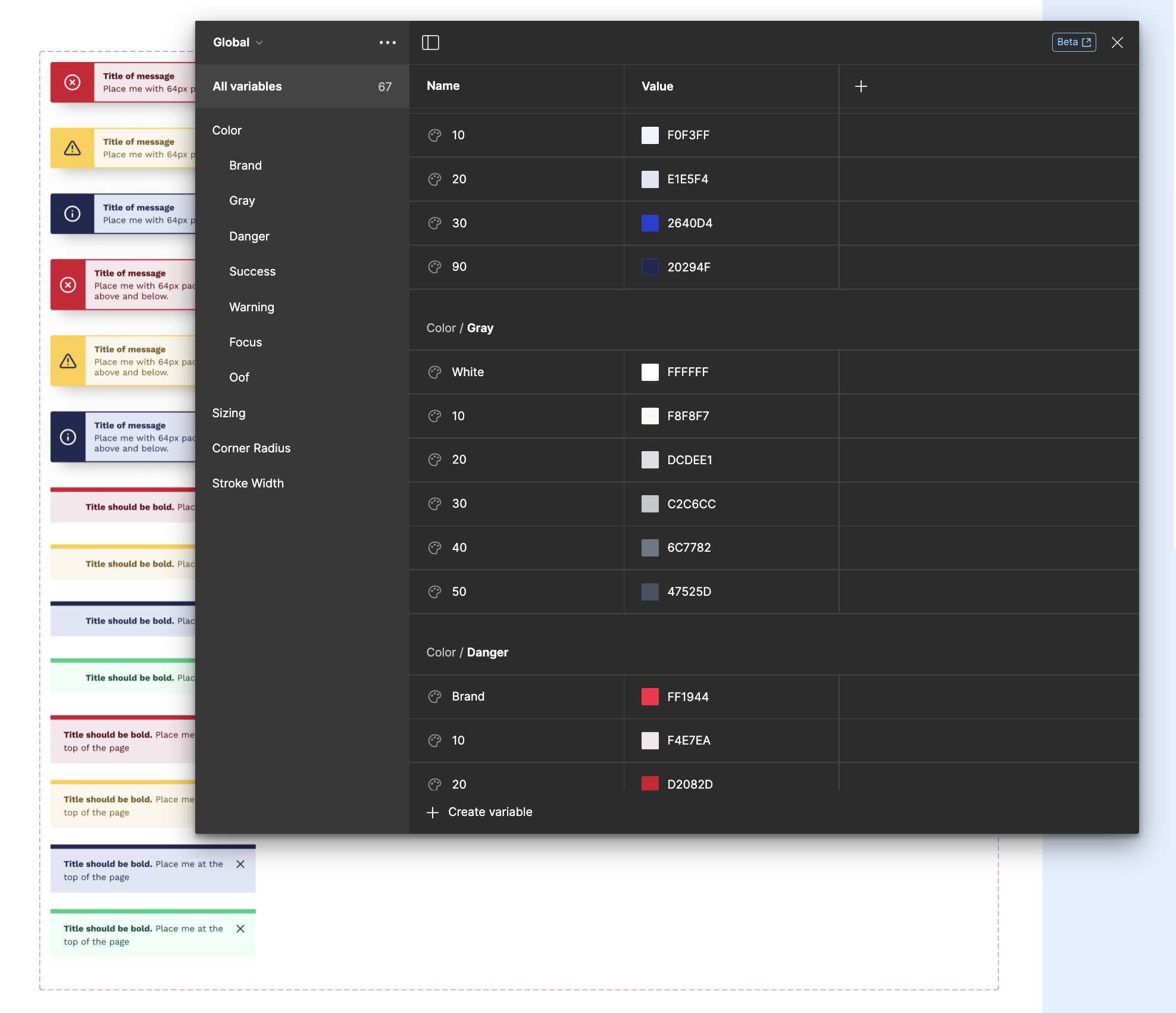Open the Beta feedback link

1073,42
